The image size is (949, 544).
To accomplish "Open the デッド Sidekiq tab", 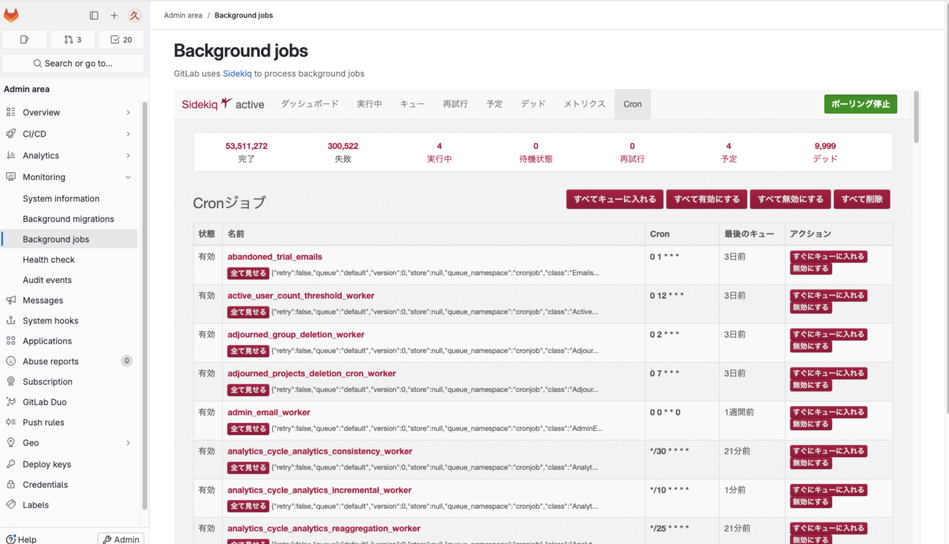I will [533, 104].
